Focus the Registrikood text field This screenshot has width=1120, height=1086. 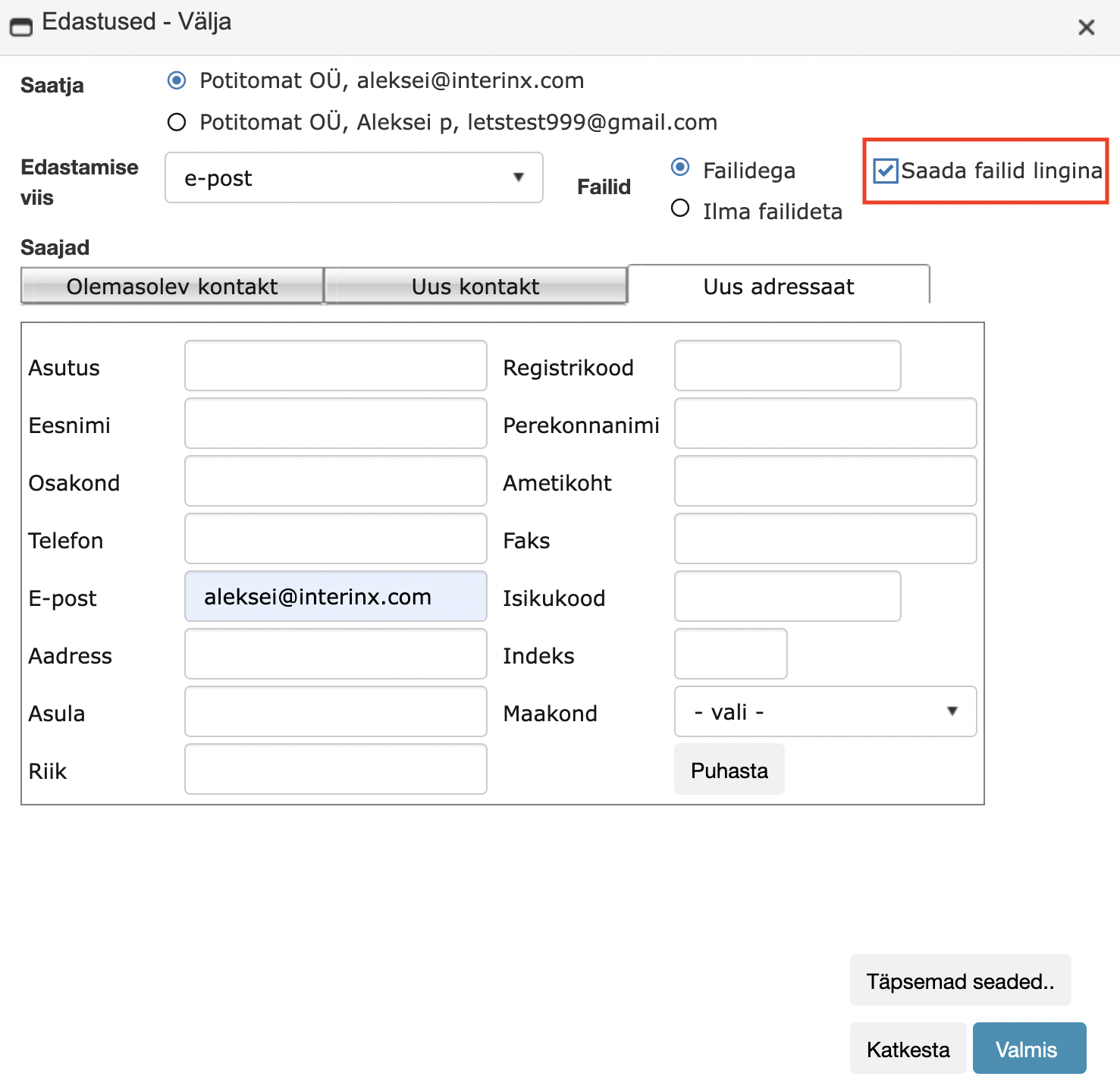pyautogui.click(x=787, y=366)
